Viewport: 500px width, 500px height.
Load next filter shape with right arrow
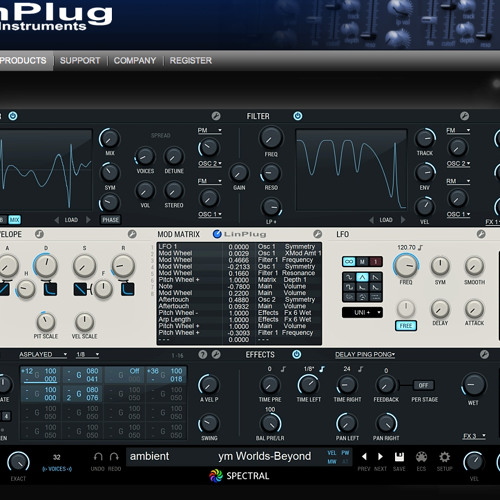403,220
